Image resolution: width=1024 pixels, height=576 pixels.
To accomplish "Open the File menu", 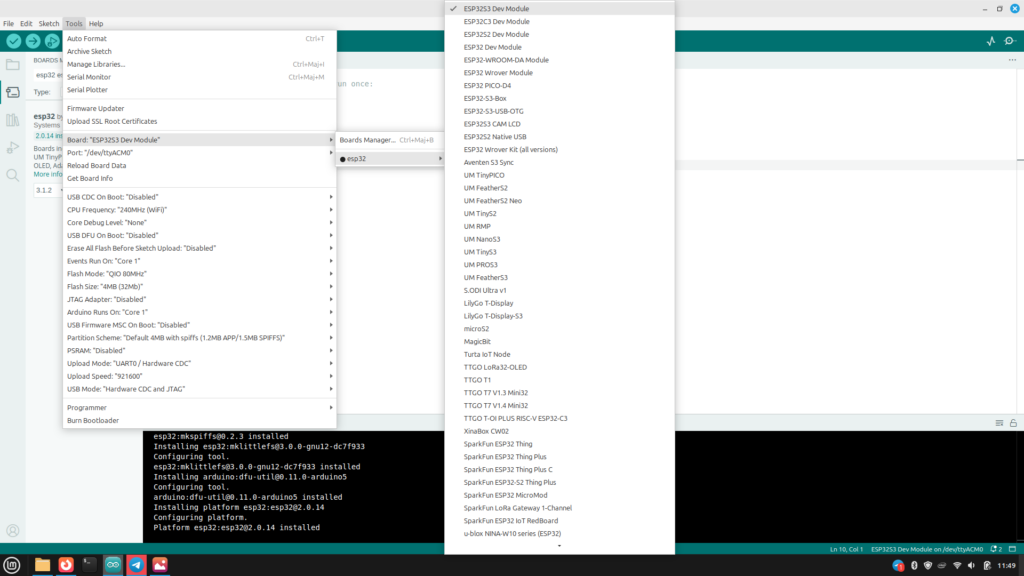I will tap(8, 24).
